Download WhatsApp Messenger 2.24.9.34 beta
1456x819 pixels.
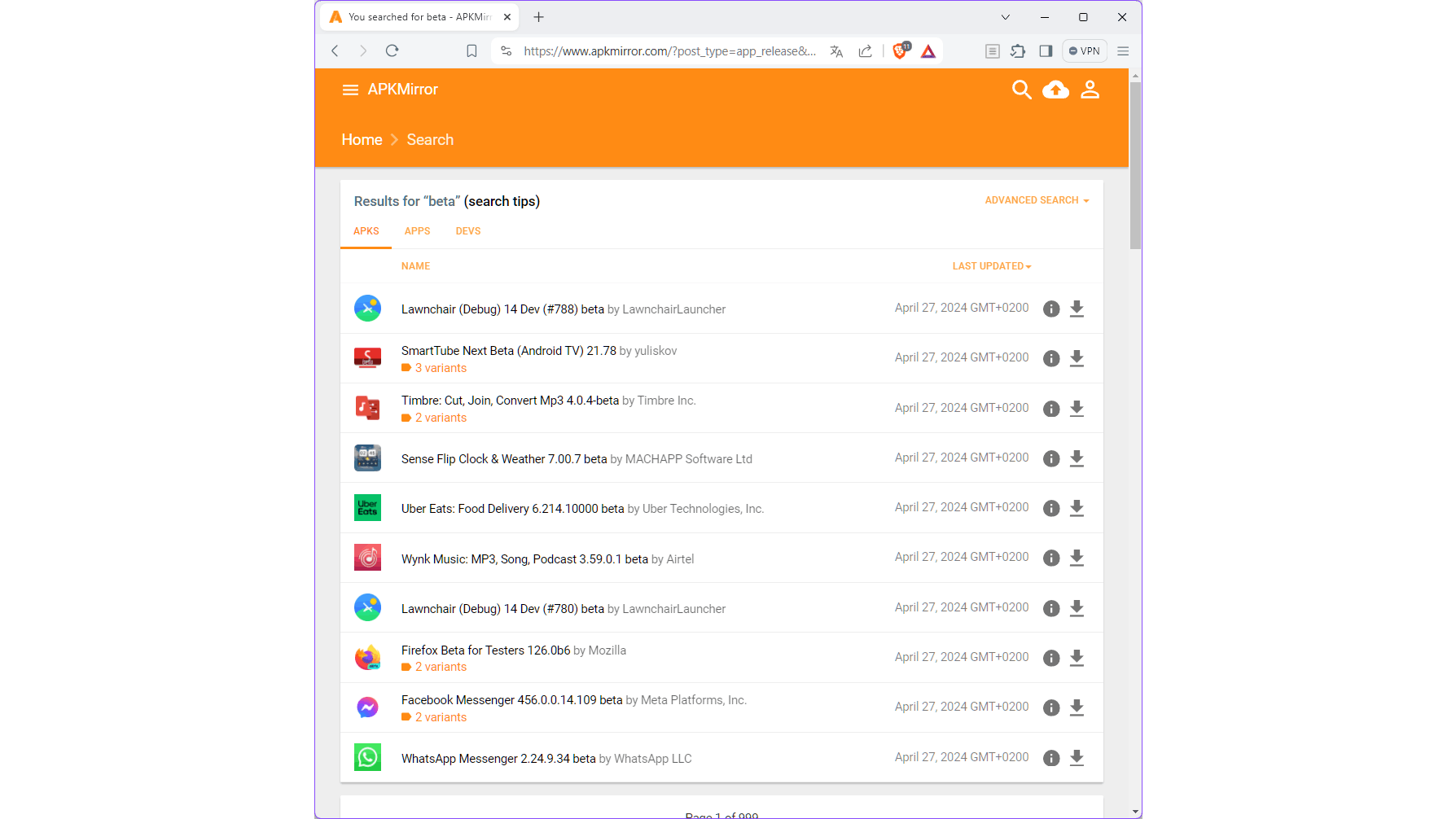pyautogui.click(x=1077, y=758)
